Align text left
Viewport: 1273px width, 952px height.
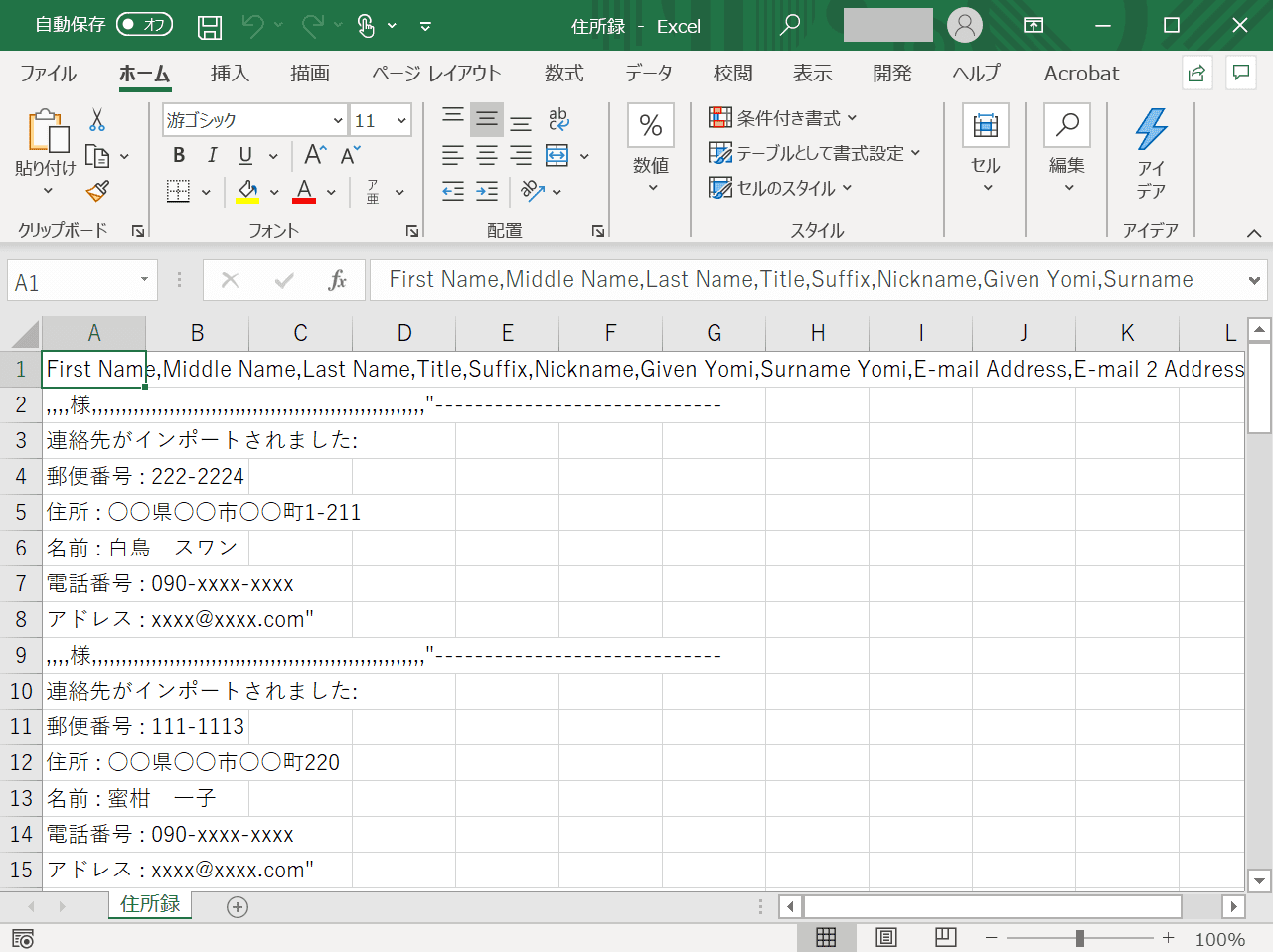click(x=453, y=155)
